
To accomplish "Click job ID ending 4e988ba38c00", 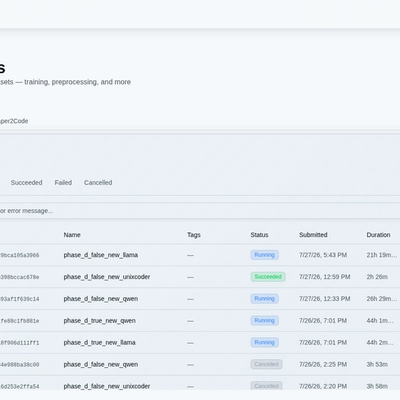I will [x=19, y=365].
